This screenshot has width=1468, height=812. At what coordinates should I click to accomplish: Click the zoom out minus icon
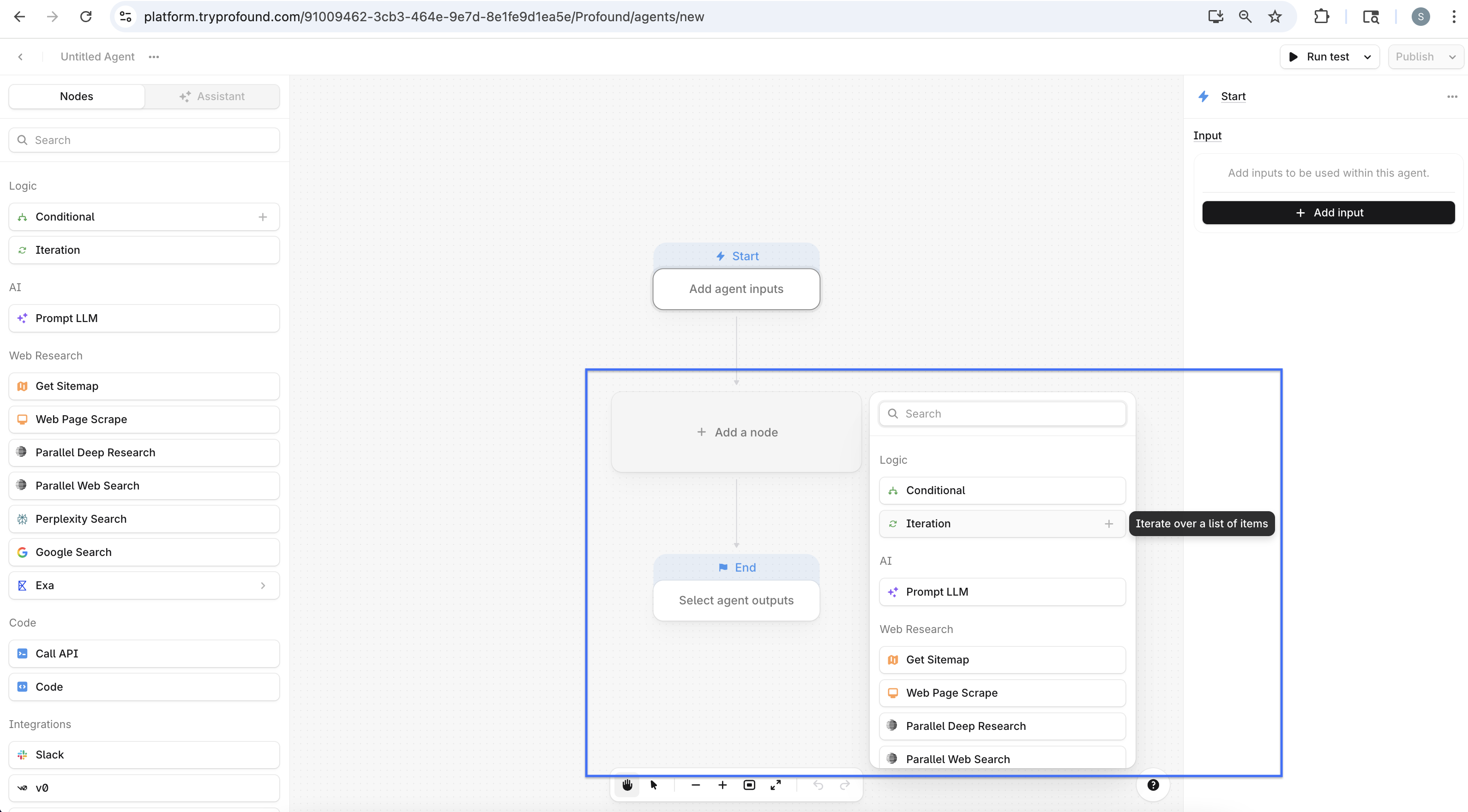(x=695, y=785)
